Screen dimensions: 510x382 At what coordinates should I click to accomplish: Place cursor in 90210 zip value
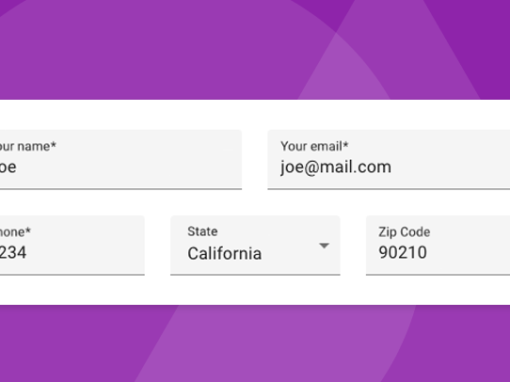[403, 252]
